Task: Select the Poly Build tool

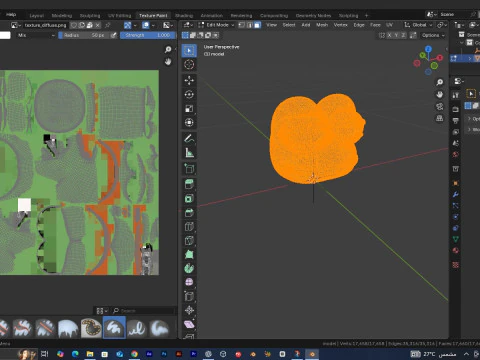Action: click(x=189, y=255)
